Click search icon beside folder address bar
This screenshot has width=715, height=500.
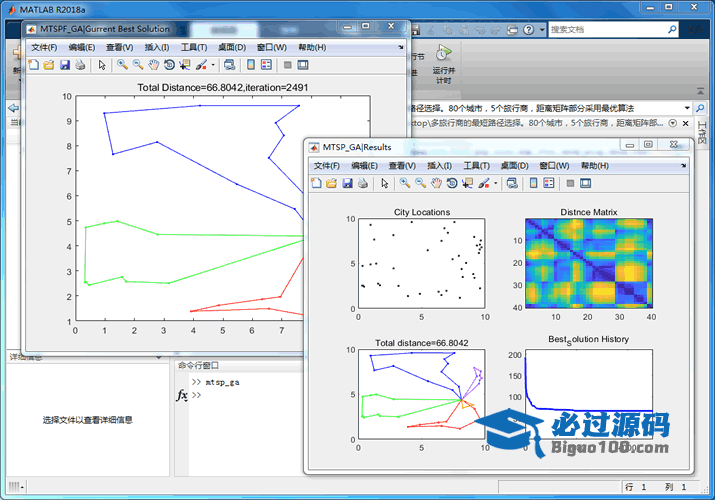click(699, 108)
